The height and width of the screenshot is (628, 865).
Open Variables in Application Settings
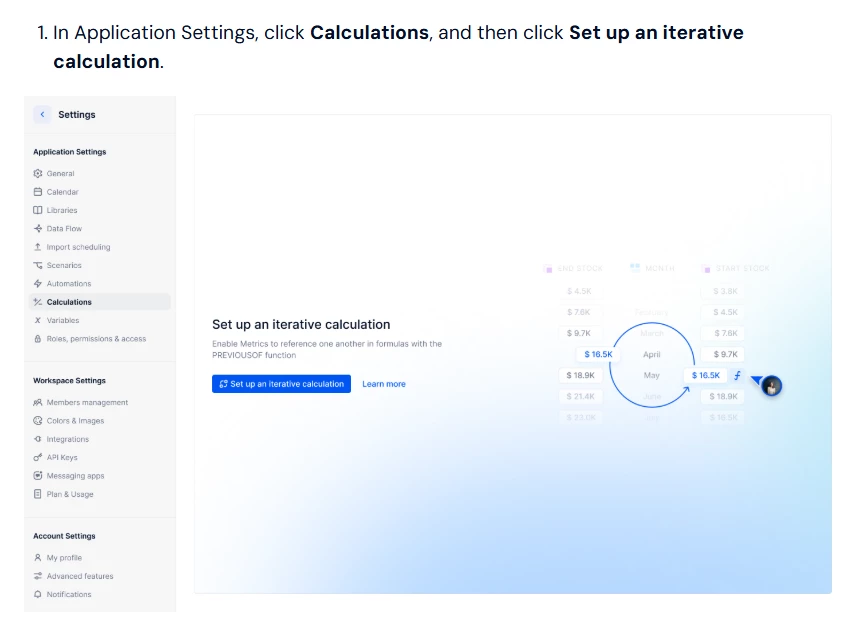tap(62, 321)
